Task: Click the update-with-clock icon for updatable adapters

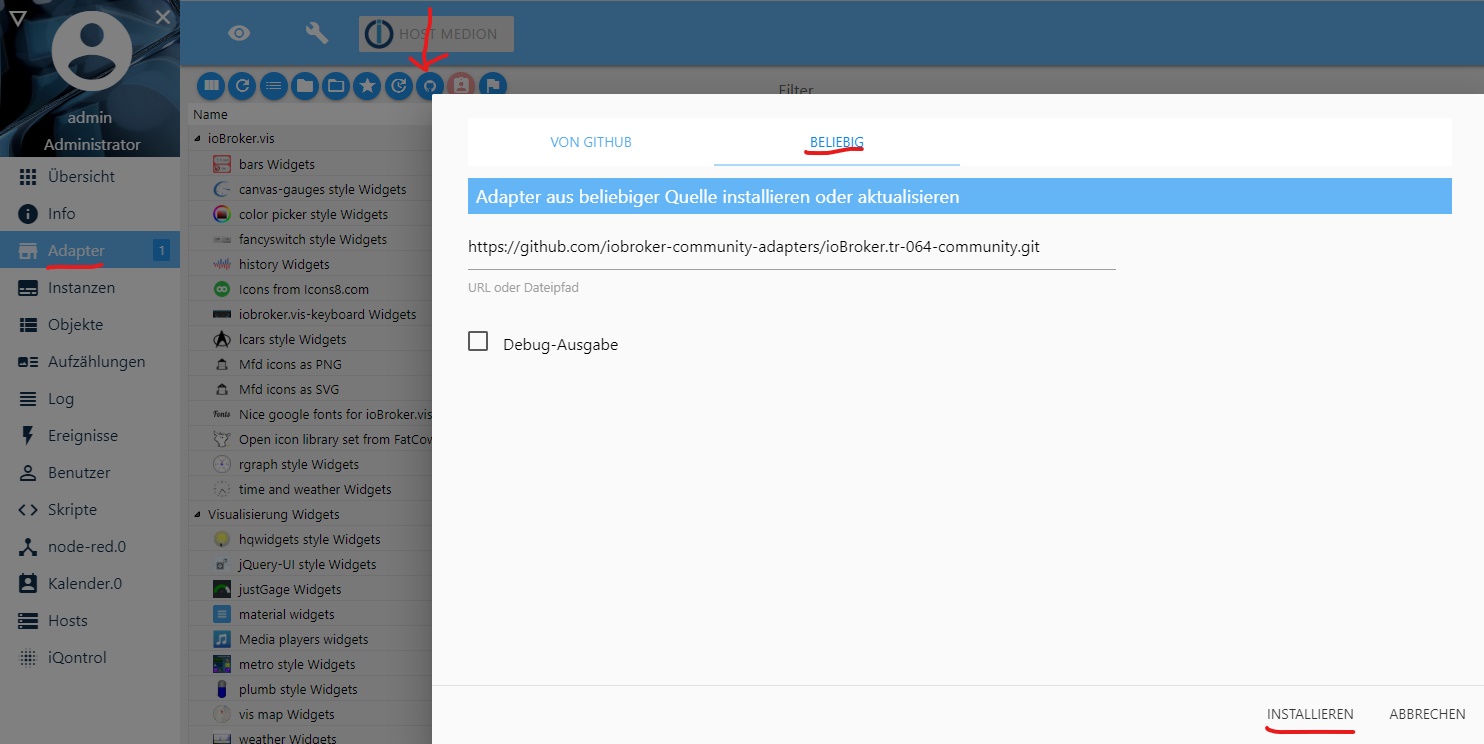Action: [x=398, y=86]
